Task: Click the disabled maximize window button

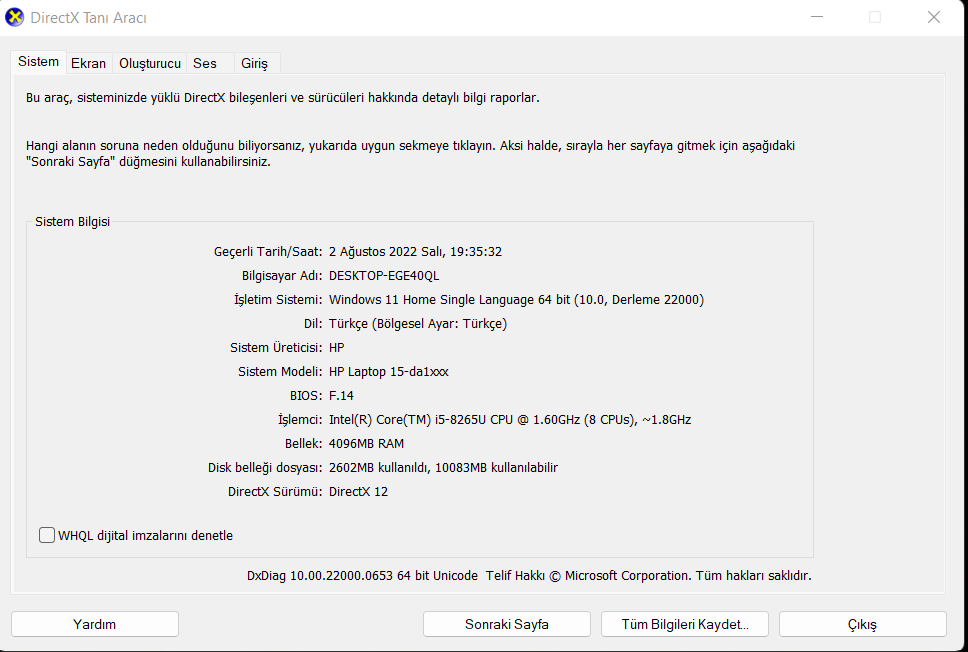Action: pyautogui.click(x=875, y=17)
